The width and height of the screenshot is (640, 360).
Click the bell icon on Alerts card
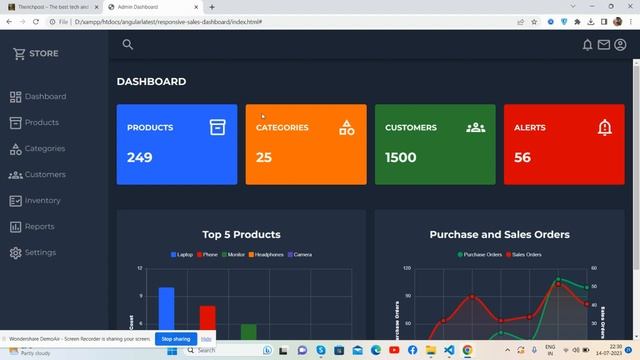click(x=604, y=127)
